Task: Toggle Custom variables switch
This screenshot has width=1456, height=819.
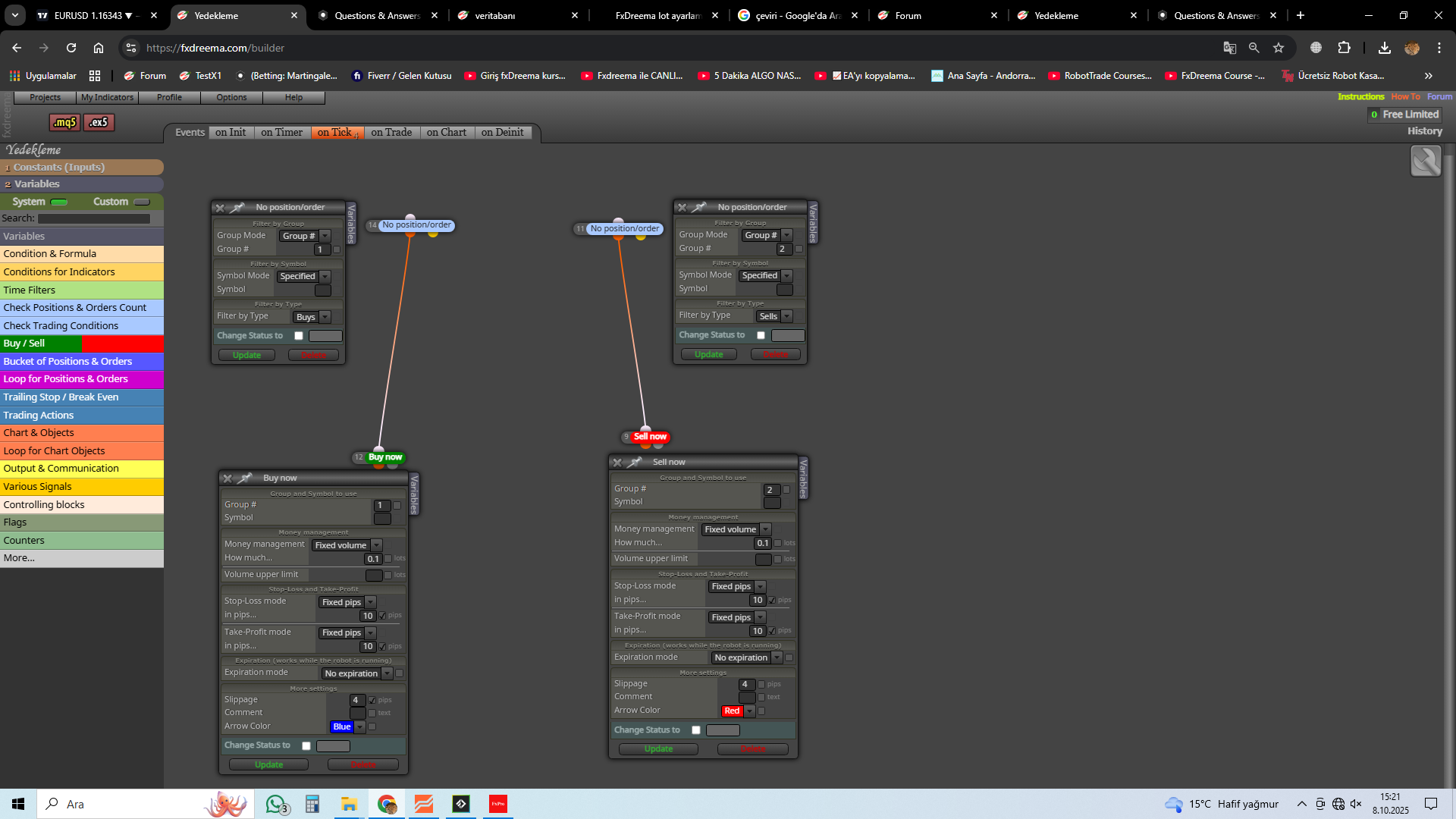Action: (x=142, y=202)
